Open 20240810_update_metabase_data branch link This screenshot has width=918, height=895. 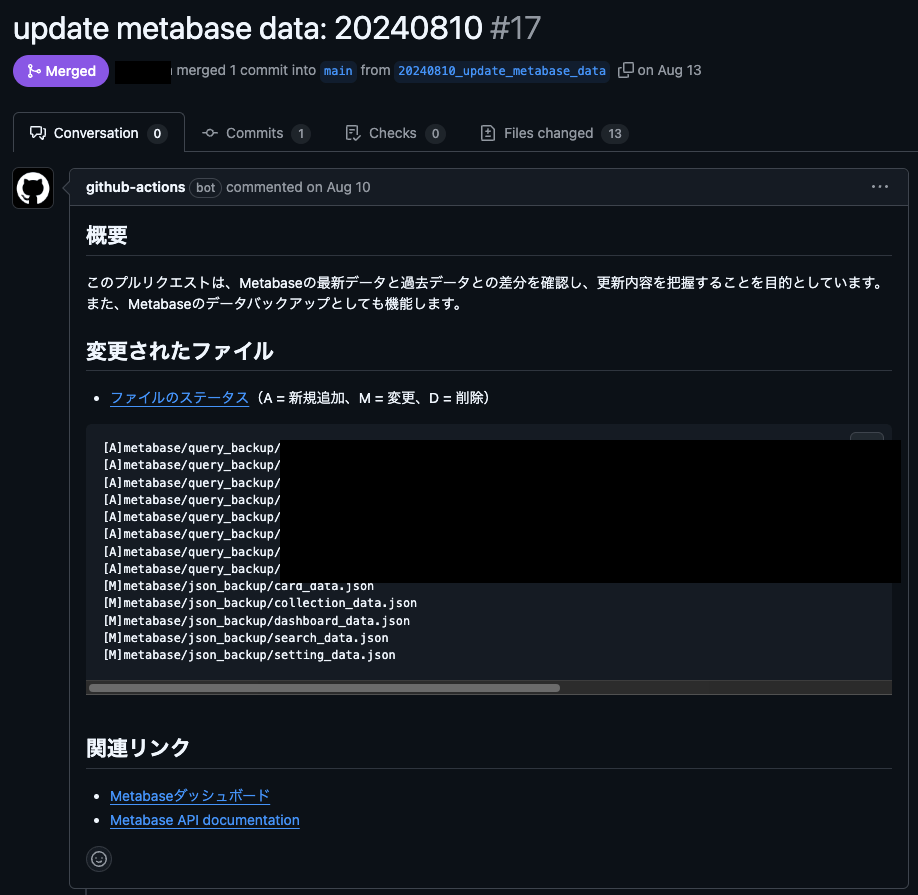[x=502, y=71]
